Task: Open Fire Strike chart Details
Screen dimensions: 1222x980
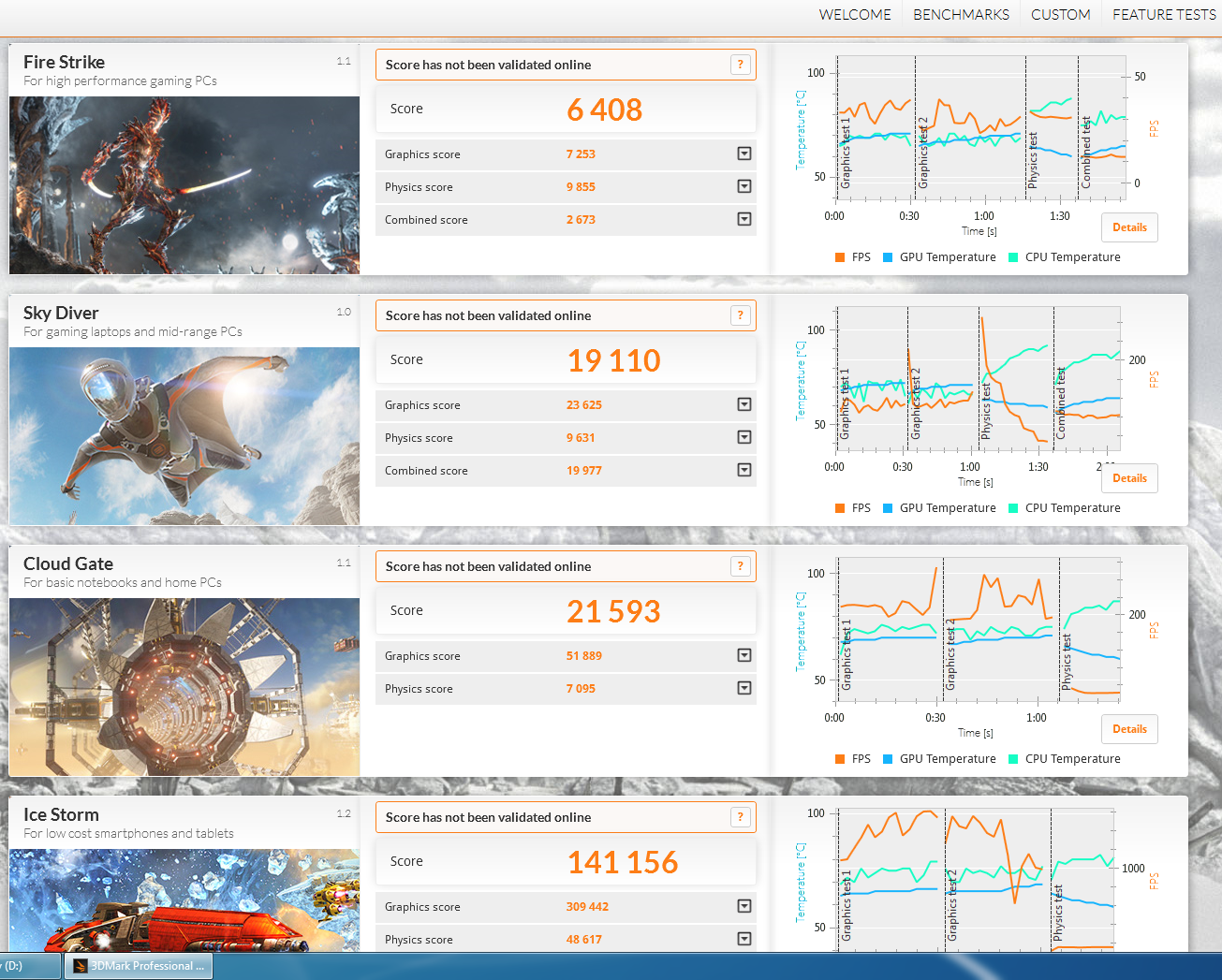Action: [x=1129, y=227]
